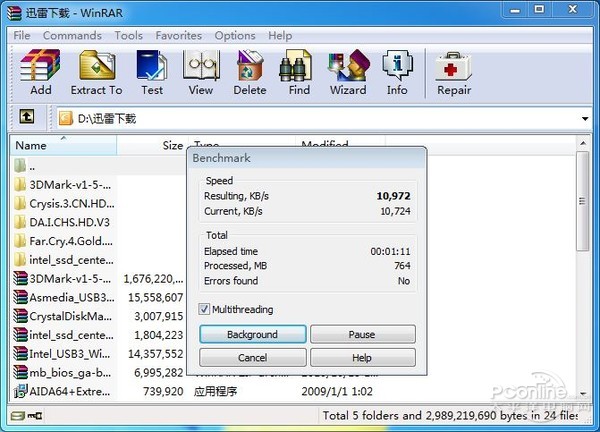The image size is (600, 432).
Task: Launch the Wizard toolbar icon
Action: (349, 65)
